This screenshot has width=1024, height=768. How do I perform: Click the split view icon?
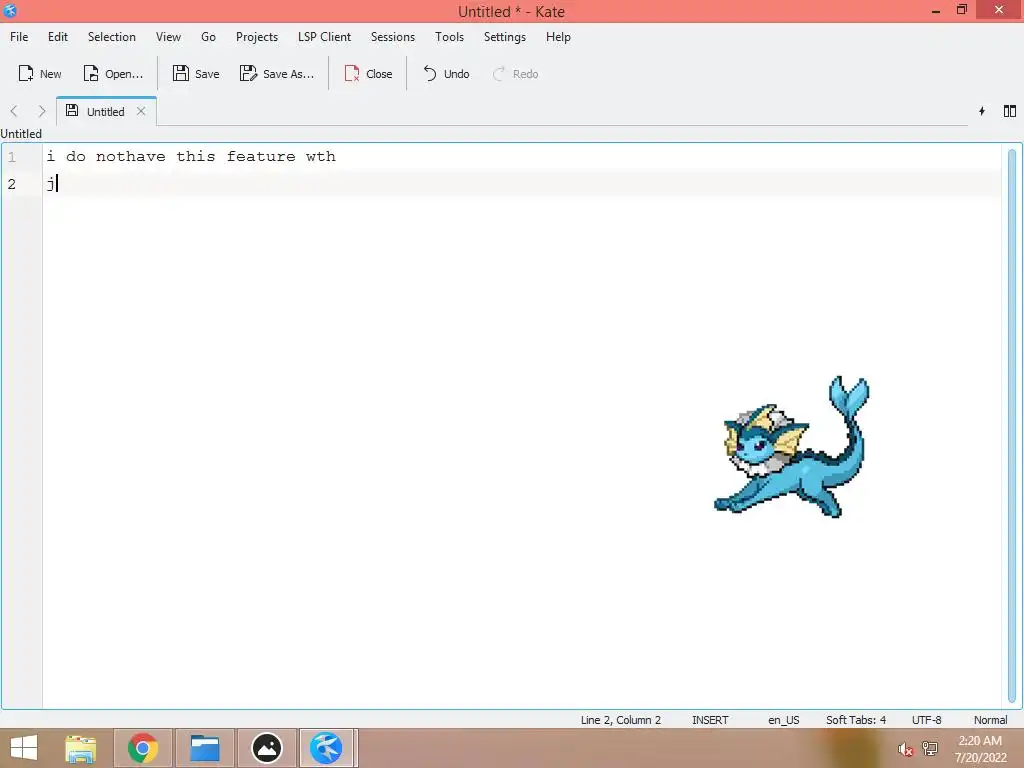pos(1010,111)
